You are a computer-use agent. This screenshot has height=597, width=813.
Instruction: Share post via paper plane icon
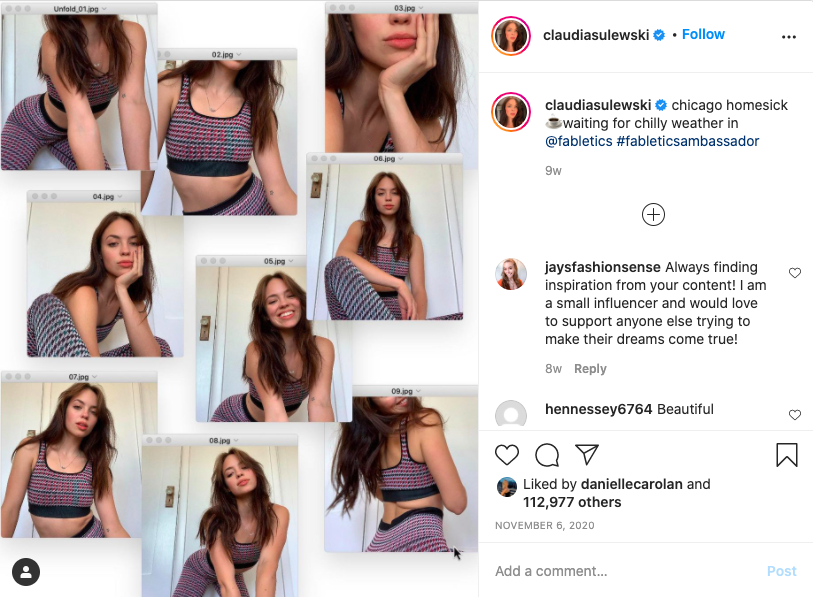(587, 455)
